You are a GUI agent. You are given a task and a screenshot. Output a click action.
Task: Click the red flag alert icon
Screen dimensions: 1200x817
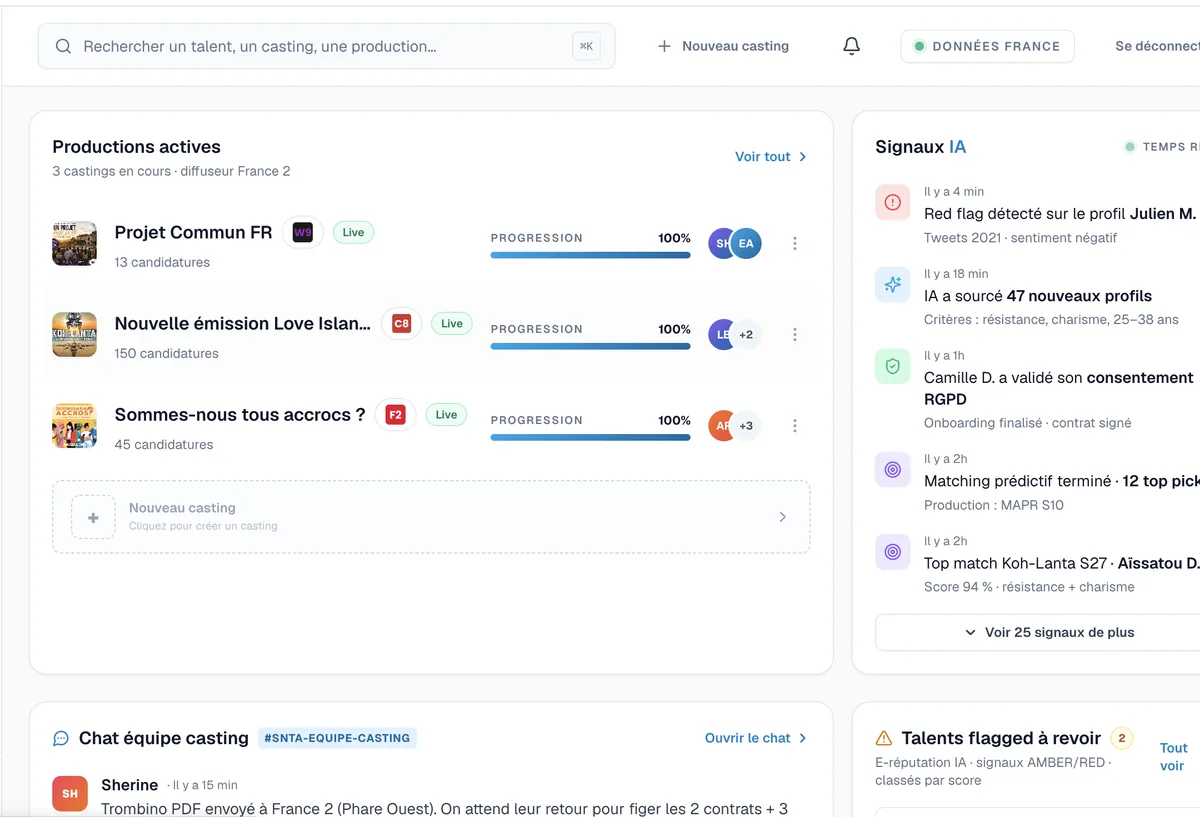[x=892, y=202]
